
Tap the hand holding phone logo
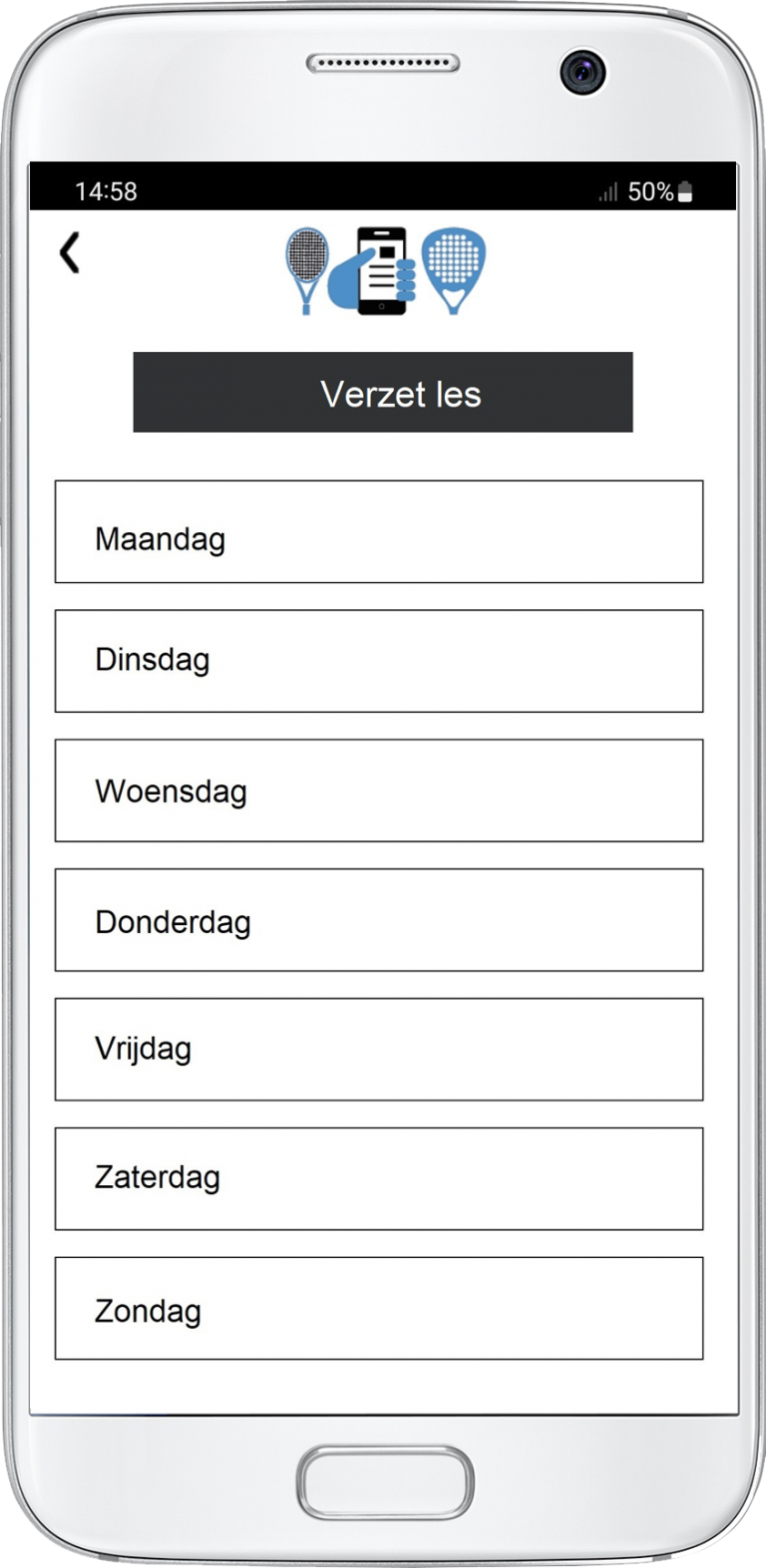375,271
